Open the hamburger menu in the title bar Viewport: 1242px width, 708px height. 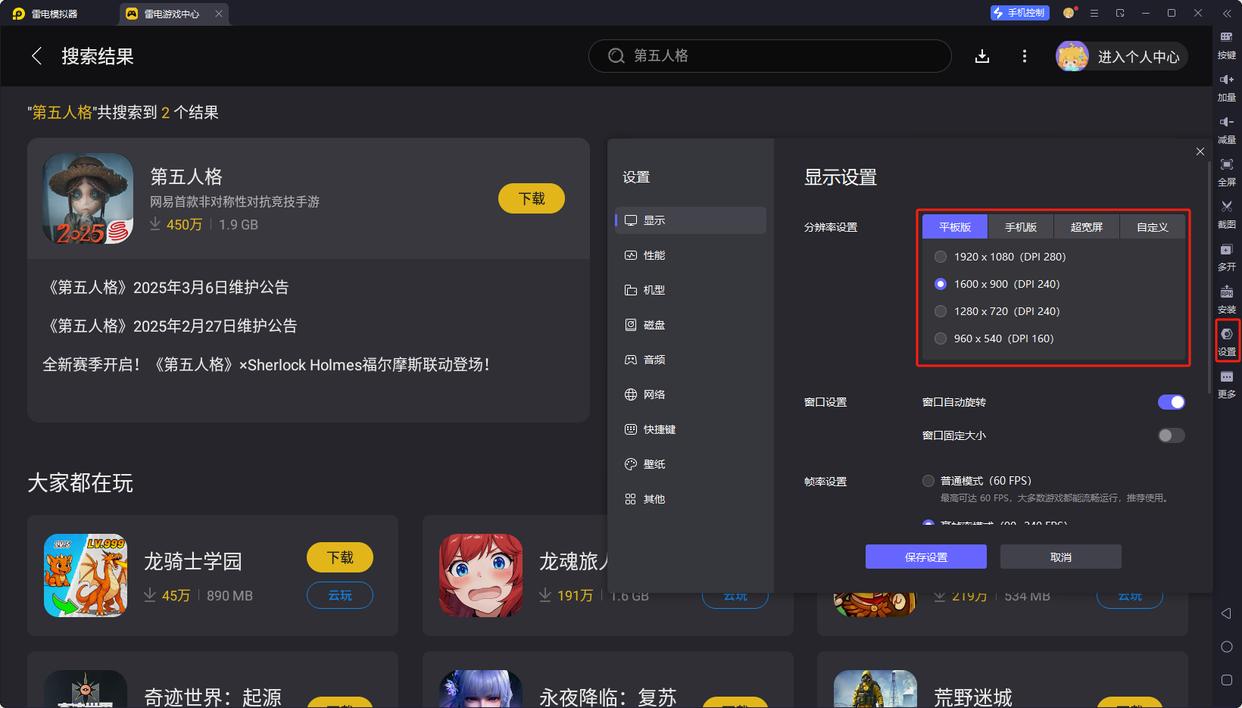pos(1094,13)
